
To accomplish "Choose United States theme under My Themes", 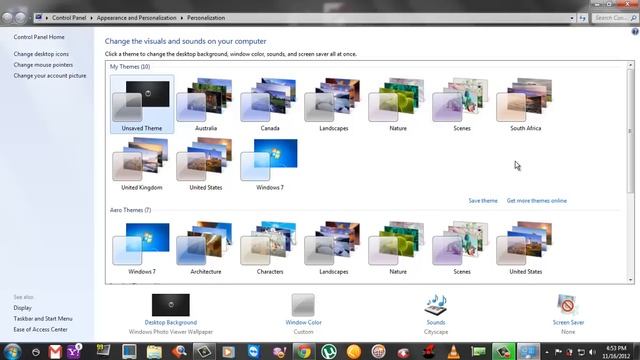I will [x=206, y=164].
